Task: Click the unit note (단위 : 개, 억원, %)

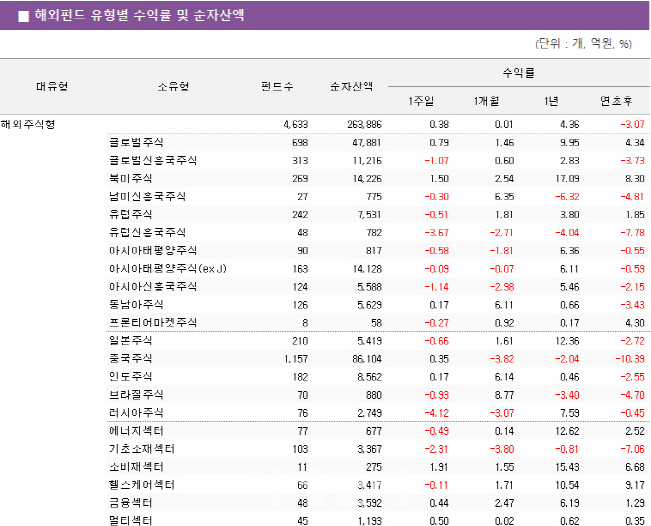Action: click(x=583, y=44)
